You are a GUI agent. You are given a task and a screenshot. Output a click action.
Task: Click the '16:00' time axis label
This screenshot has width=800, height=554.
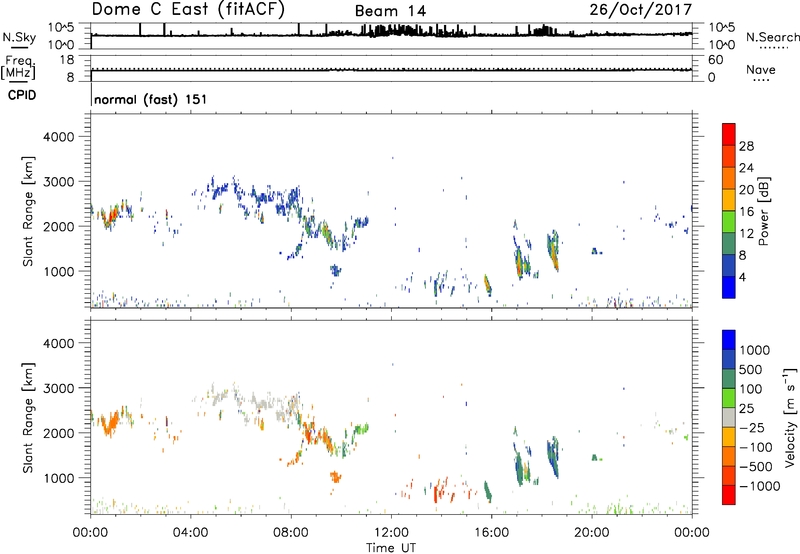[491, 533]
